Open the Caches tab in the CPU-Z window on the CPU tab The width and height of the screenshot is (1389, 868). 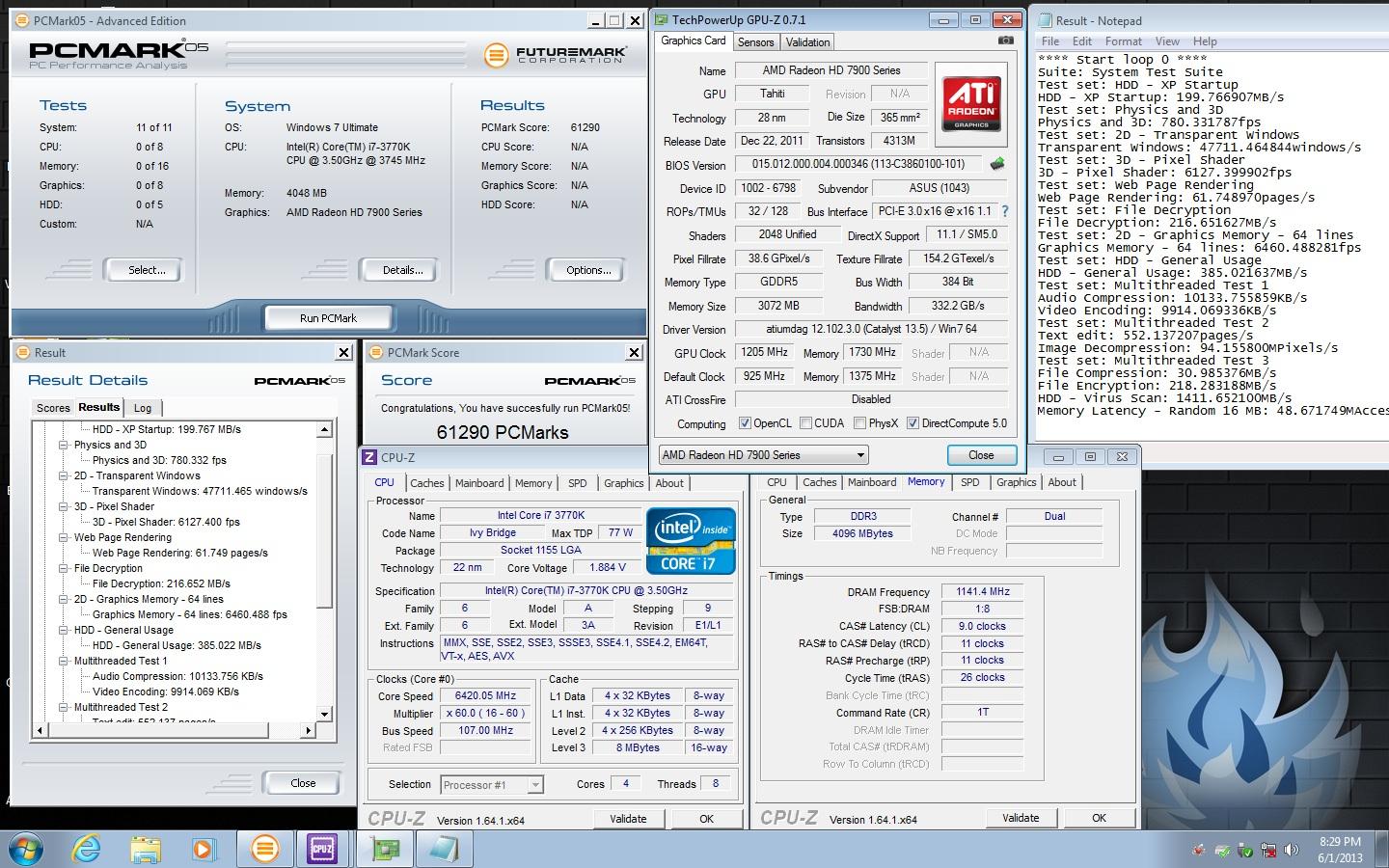(x=426, y=483)
